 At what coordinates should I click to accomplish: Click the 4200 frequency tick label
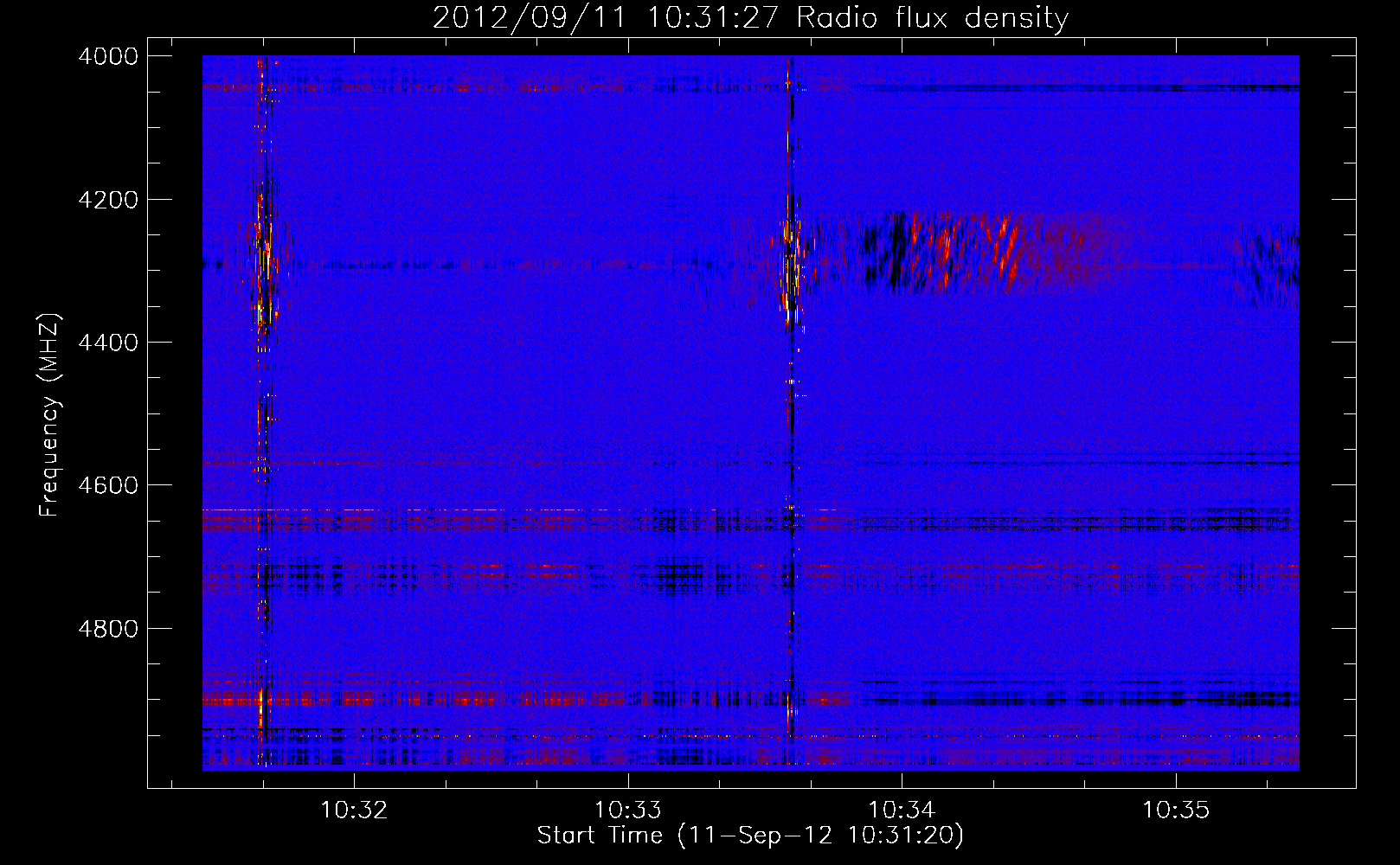pos(108,200)
